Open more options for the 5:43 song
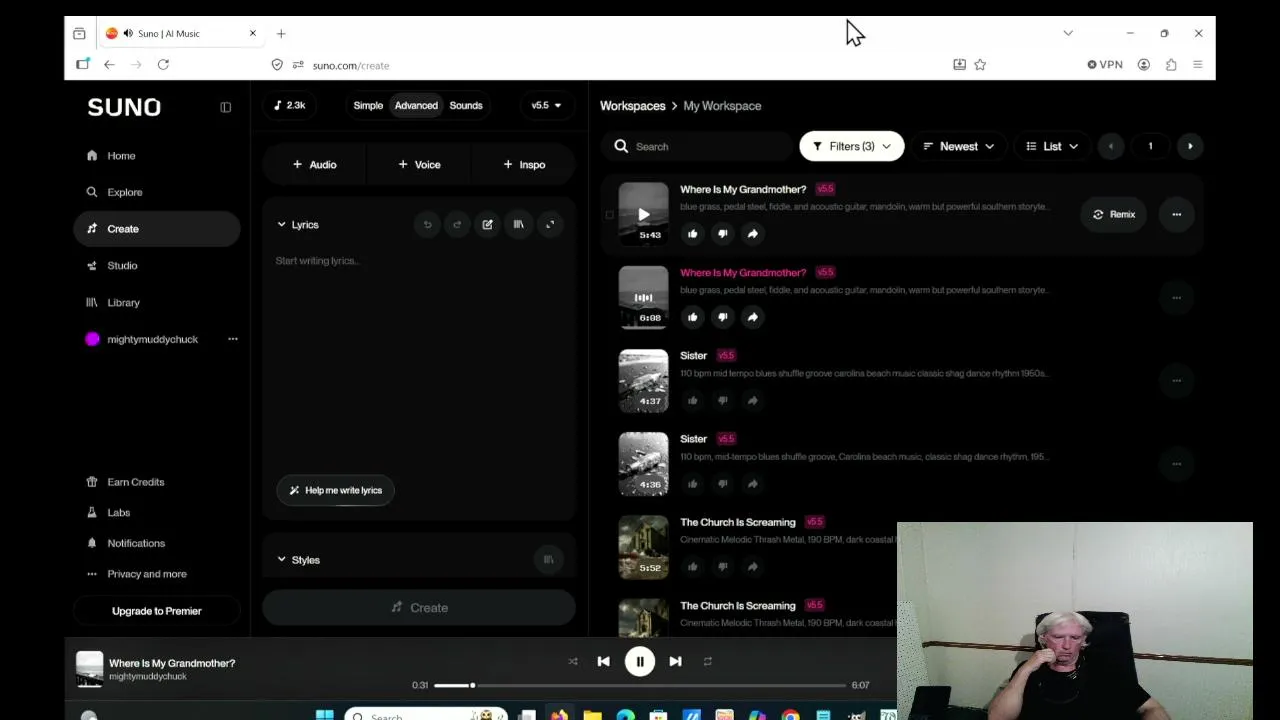This screenshot has width=1280, height=720. point(1176,214)
